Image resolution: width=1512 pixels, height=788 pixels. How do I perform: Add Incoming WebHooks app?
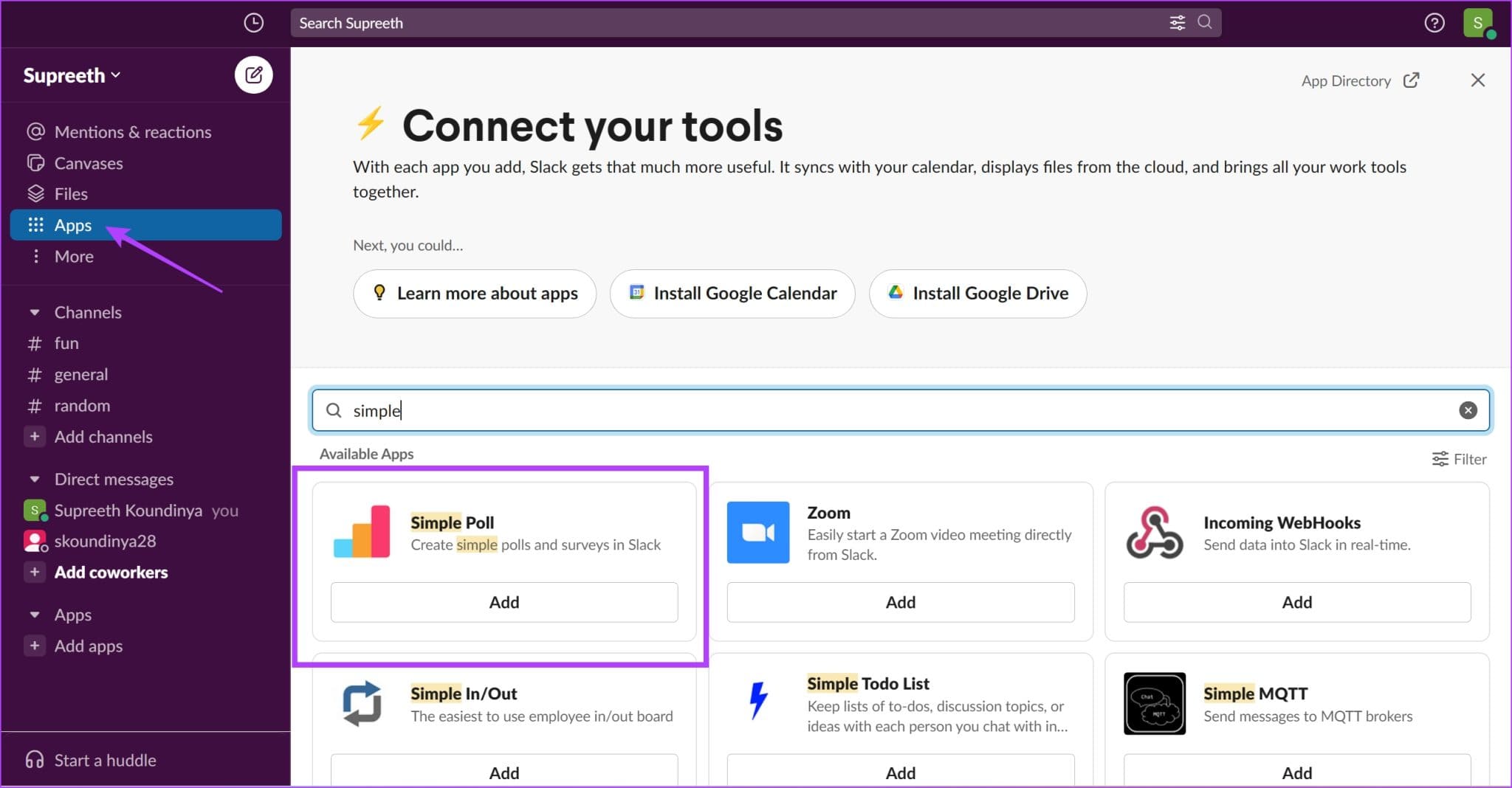tap(1297, 602)
